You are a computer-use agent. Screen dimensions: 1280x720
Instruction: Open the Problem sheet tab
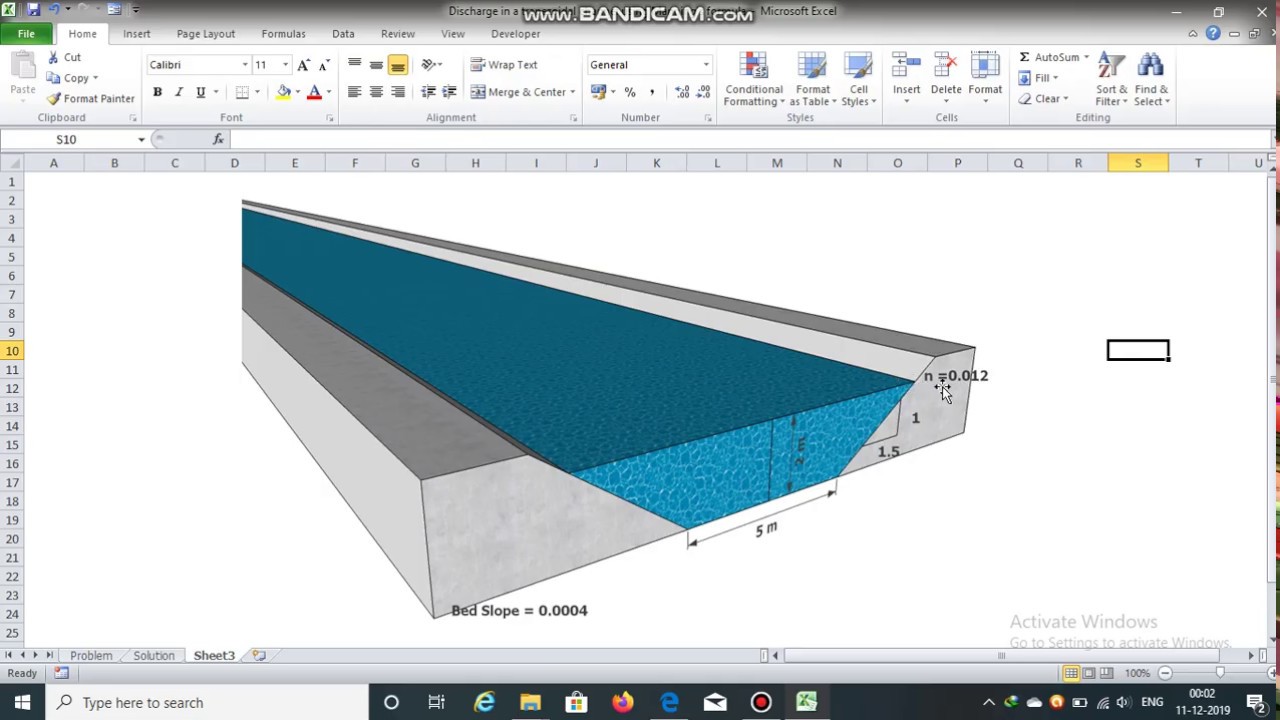[91, 656]
